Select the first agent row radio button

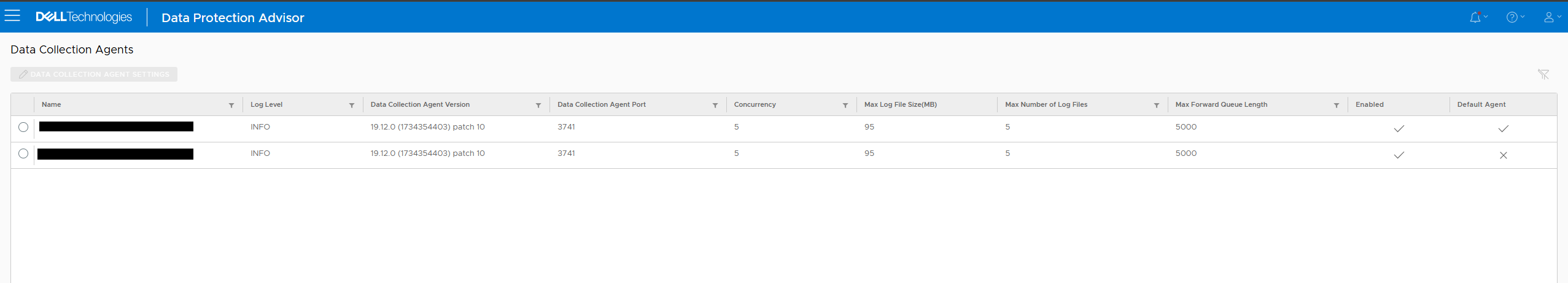(23, 127)
